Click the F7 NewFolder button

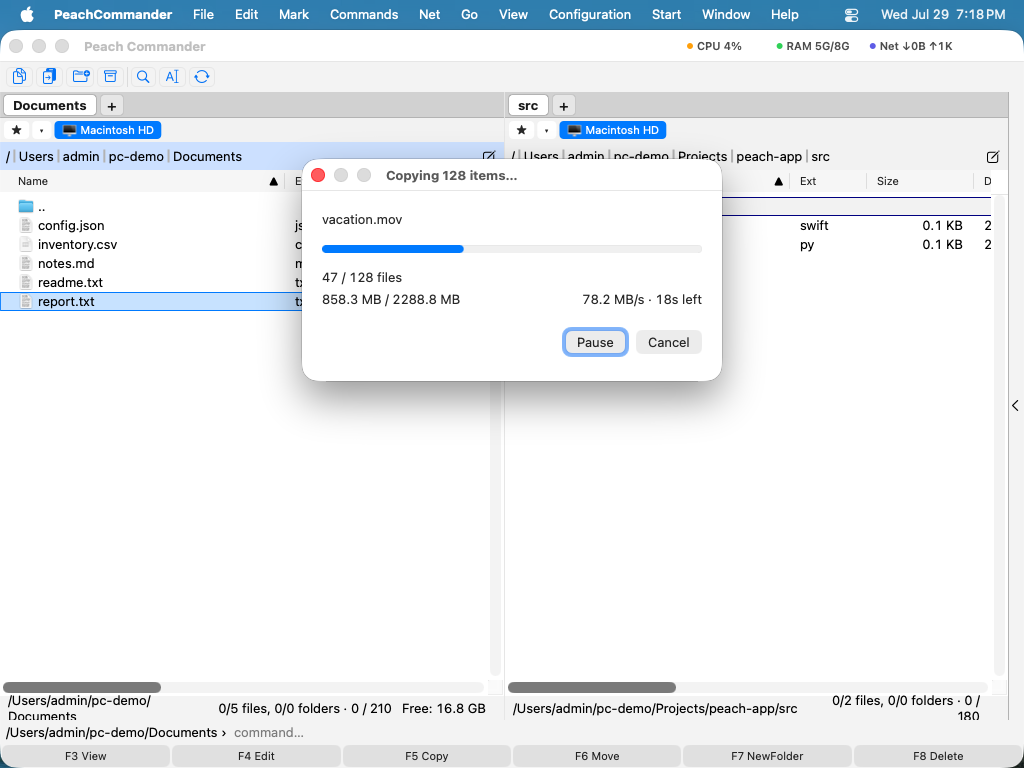point(767,756)
